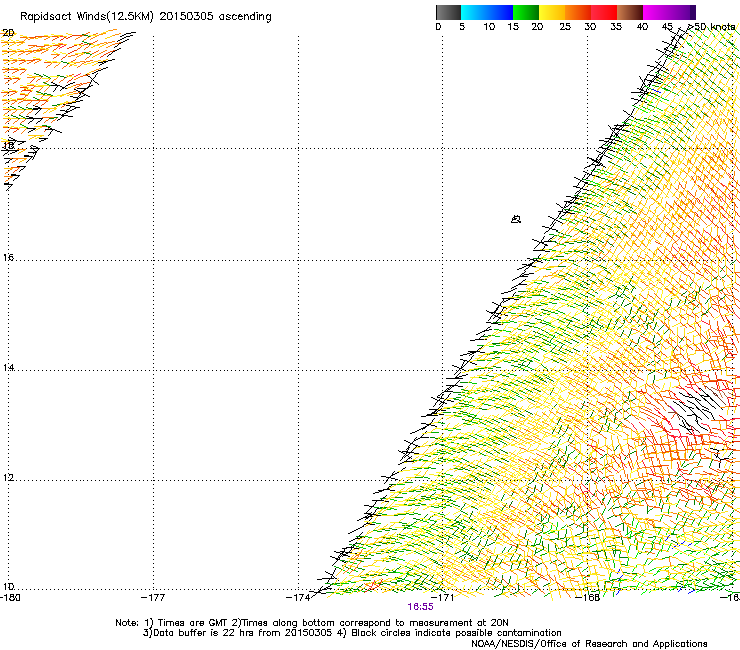Viewport: 740px width, 650px height.
Task: Click the longitude label '-171'
Action: pyautogui.click(x=443, y=598)
